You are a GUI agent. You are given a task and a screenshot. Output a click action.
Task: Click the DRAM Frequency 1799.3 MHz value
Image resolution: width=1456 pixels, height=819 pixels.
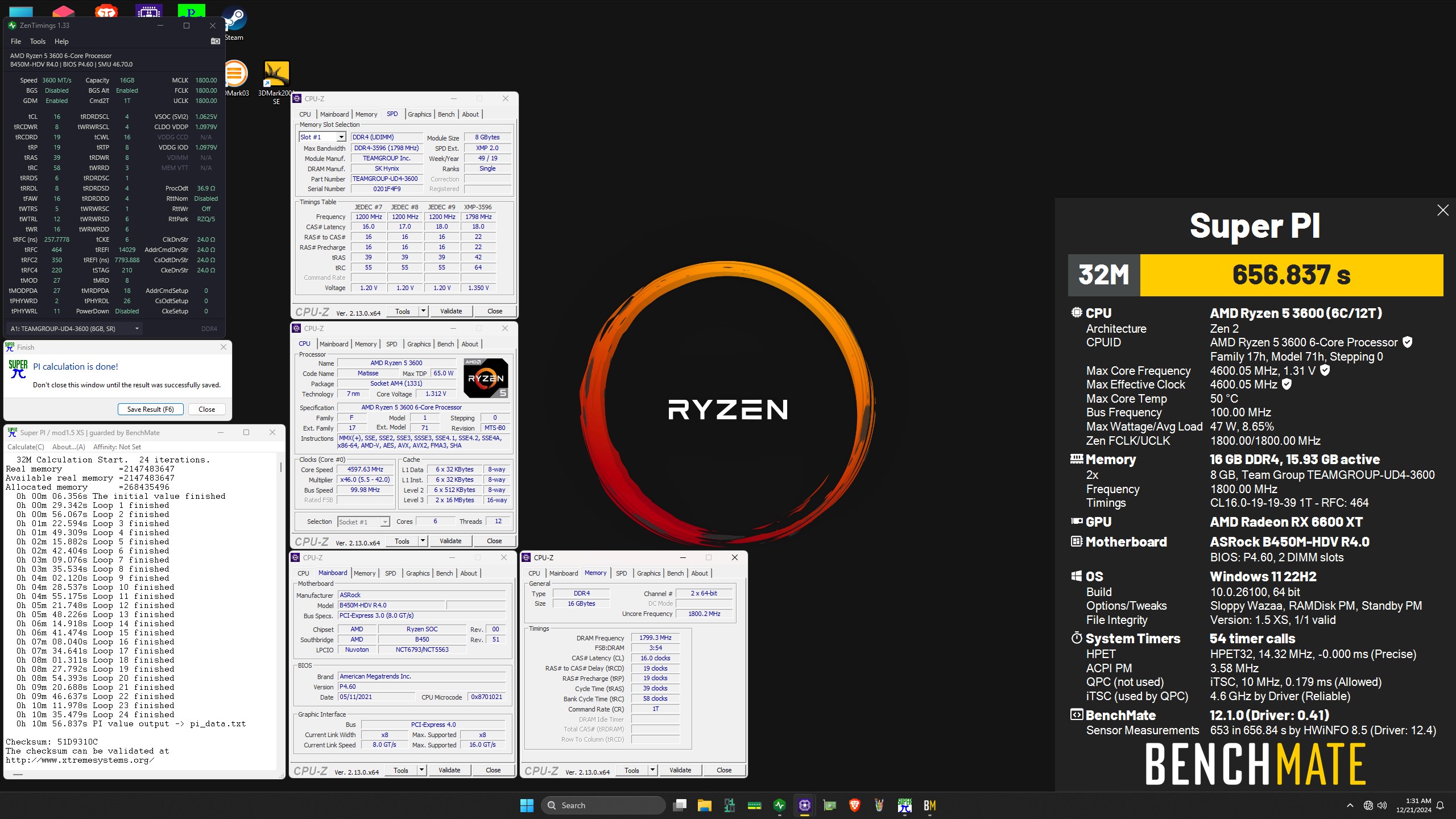point(655,638)
